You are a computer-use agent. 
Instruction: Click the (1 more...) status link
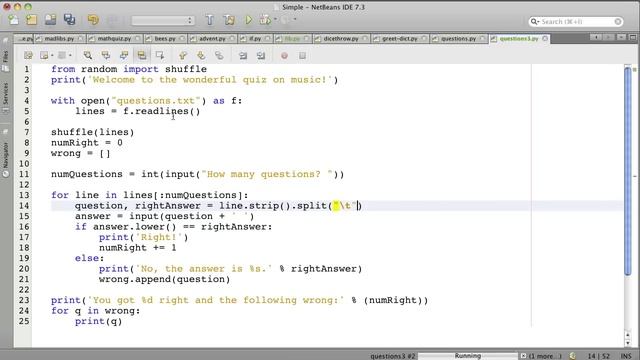tap(545, 356)
